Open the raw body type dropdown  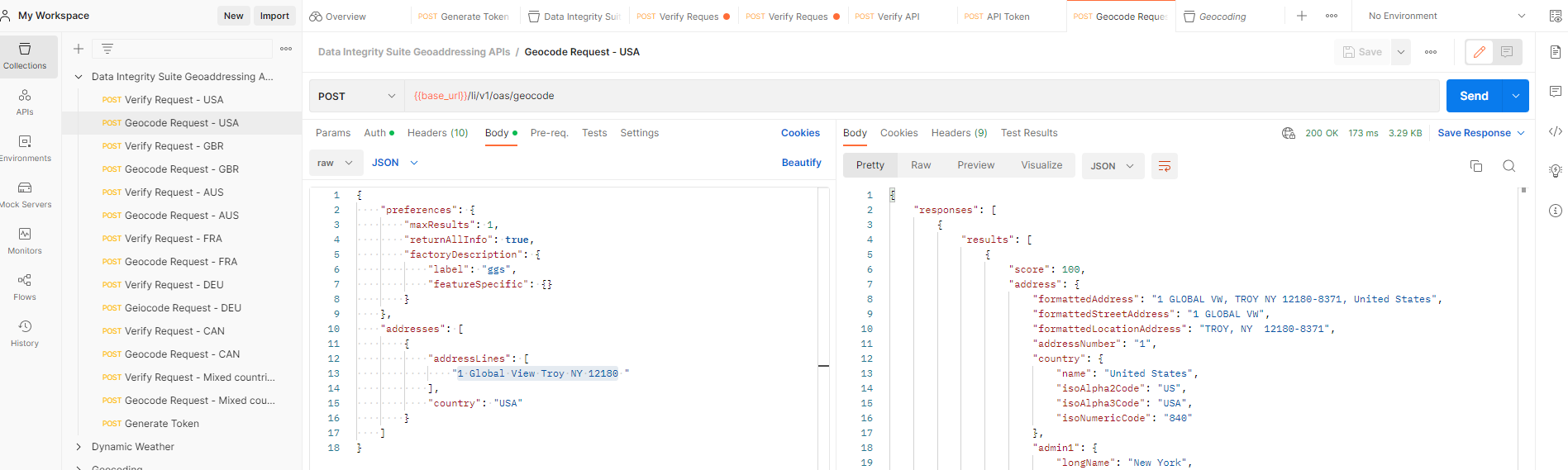[335, 163]
